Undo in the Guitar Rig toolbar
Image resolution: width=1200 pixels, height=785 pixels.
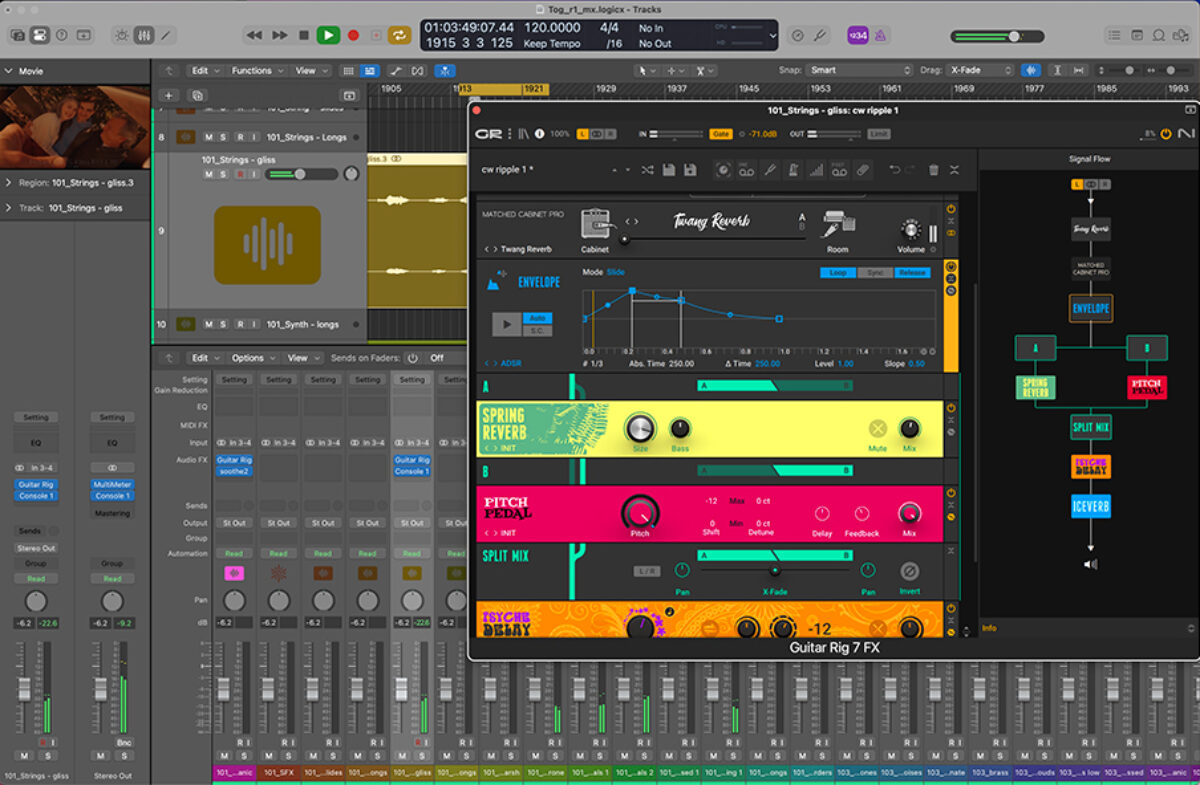[x=895, y=170]
